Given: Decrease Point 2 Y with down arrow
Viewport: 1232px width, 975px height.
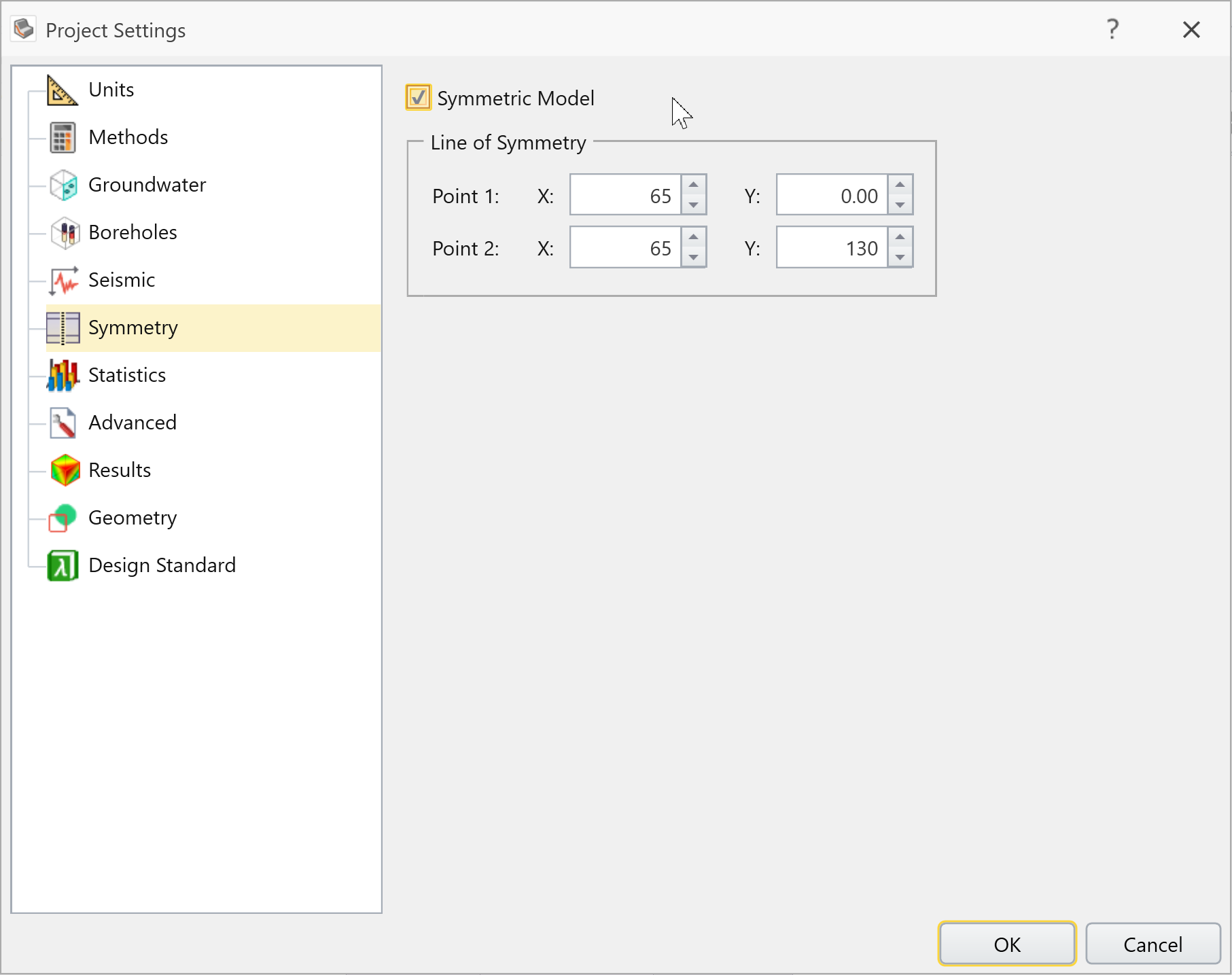Looking at the screenshot, I should 900,258.
